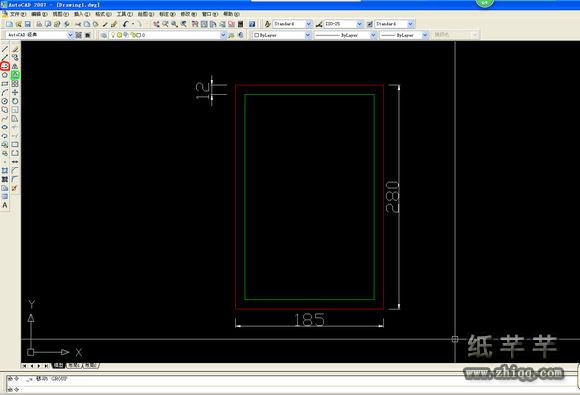Open the first menu bar item (File)
The width and height of the screenshot is (580, 395).
tap(17, 14)
